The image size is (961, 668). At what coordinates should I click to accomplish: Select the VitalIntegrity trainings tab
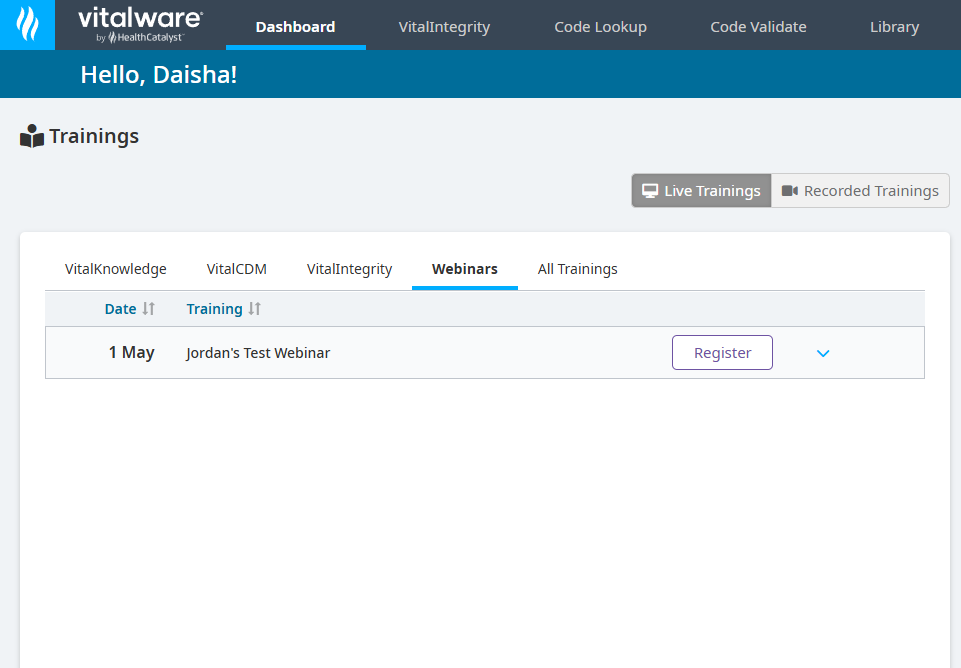point(349,269)
